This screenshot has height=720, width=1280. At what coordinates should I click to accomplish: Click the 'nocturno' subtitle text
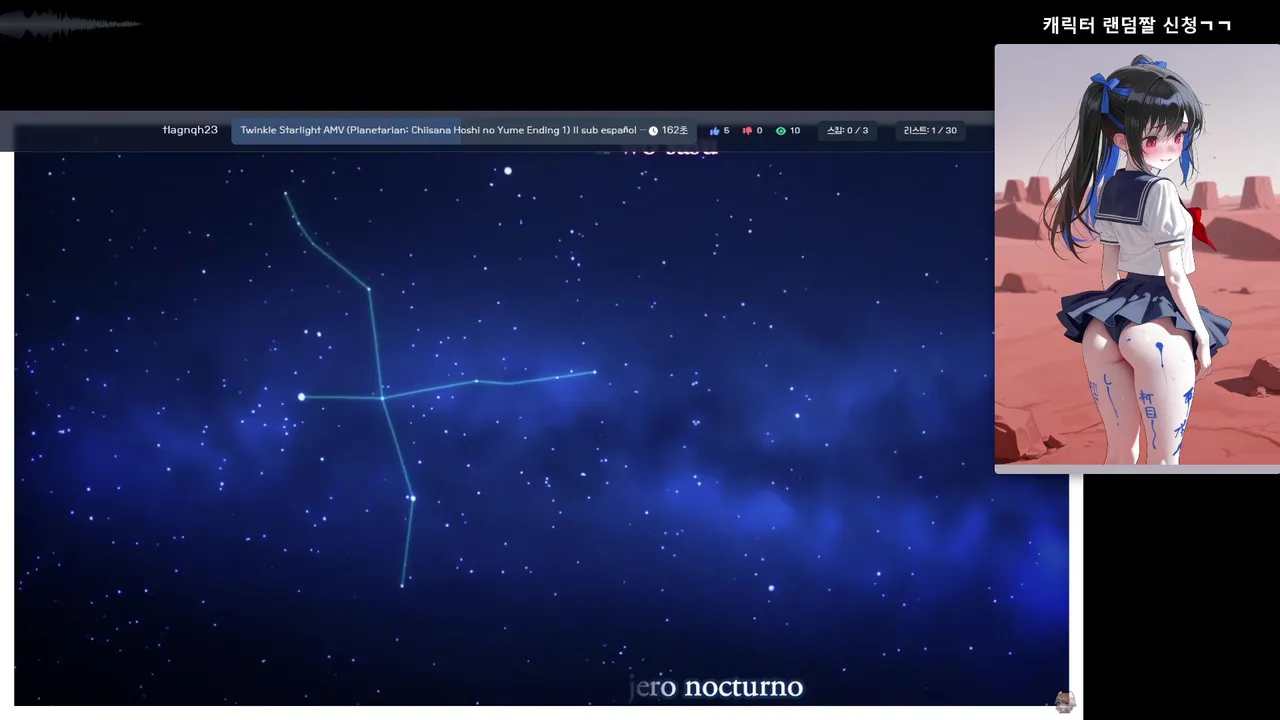point(743,687)
